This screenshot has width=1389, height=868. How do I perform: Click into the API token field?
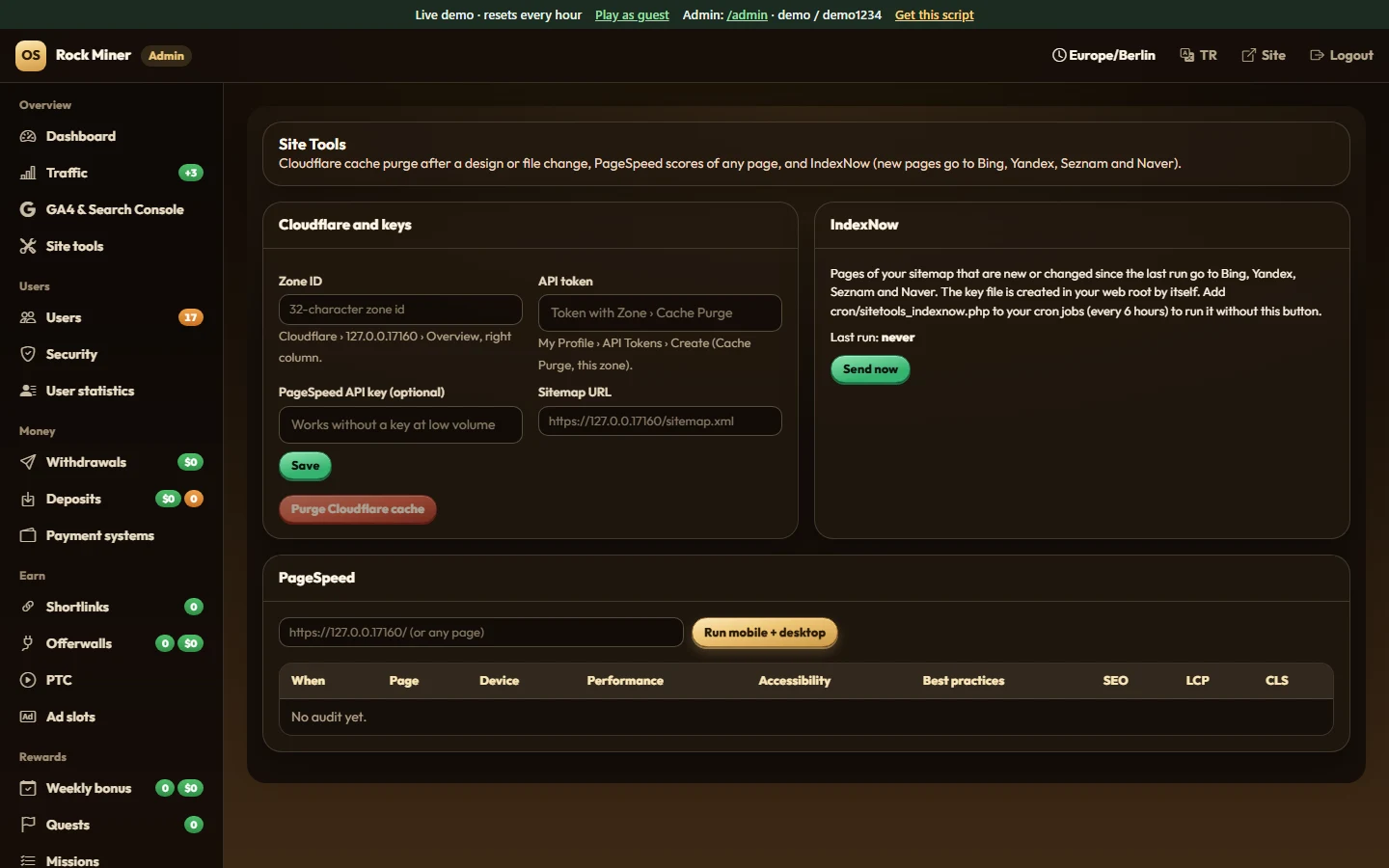coord(660,312)
